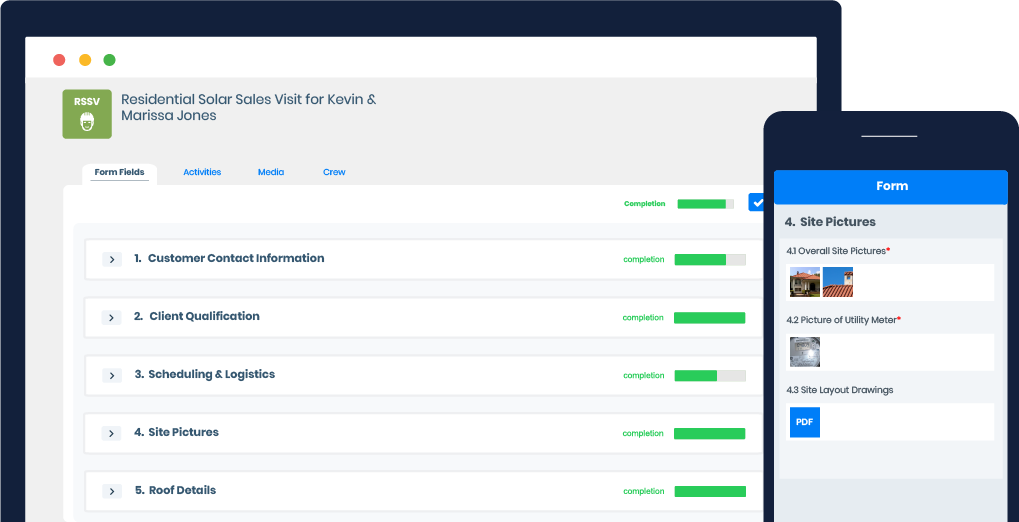The width and height of the screenshot is (1019, 522).
Task: Select the Form Fields tab
Action: [x=120, y=172]
